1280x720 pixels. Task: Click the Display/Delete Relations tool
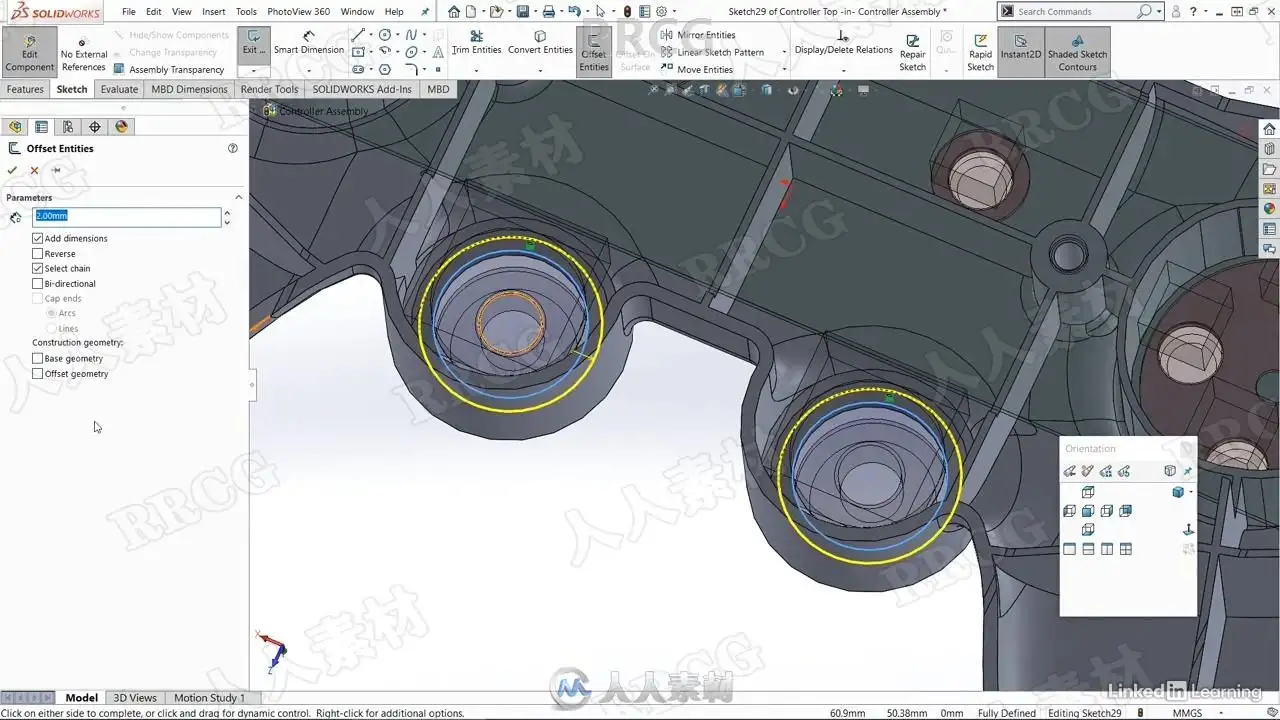tap(843, 42)
